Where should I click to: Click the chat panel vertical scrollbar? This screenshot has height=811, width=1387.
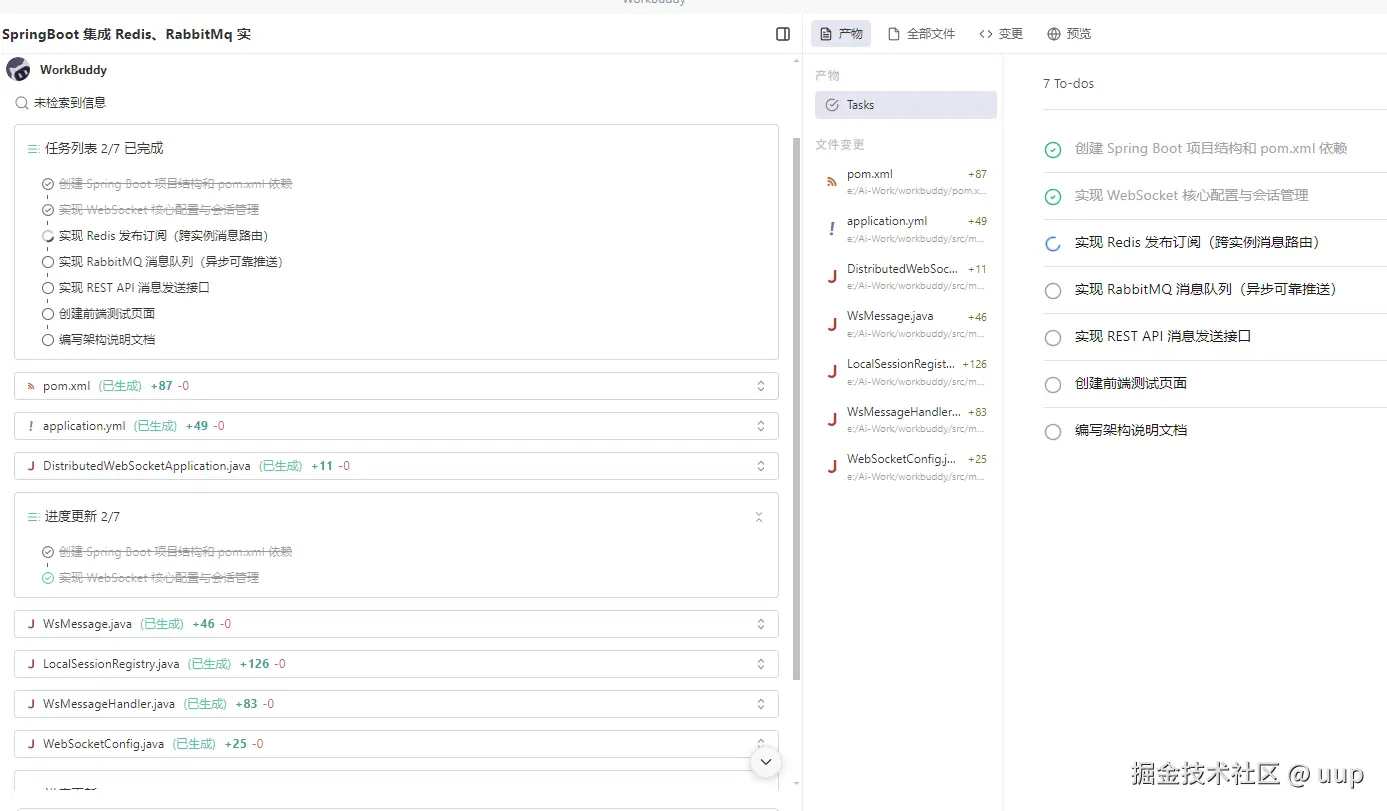[x=796, y=400]
